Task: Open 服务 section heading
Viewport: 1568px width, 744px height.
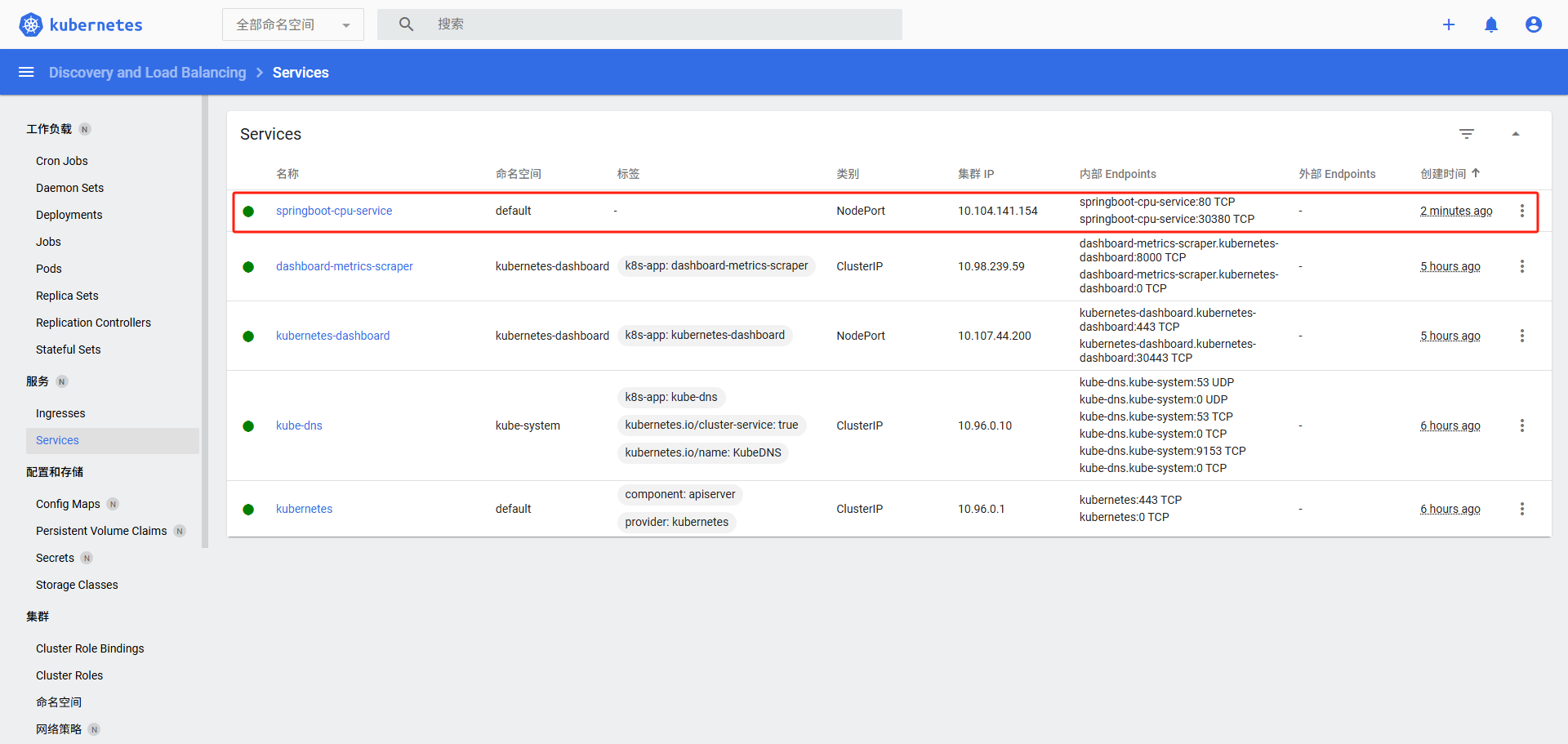Action: click(38, 381)
